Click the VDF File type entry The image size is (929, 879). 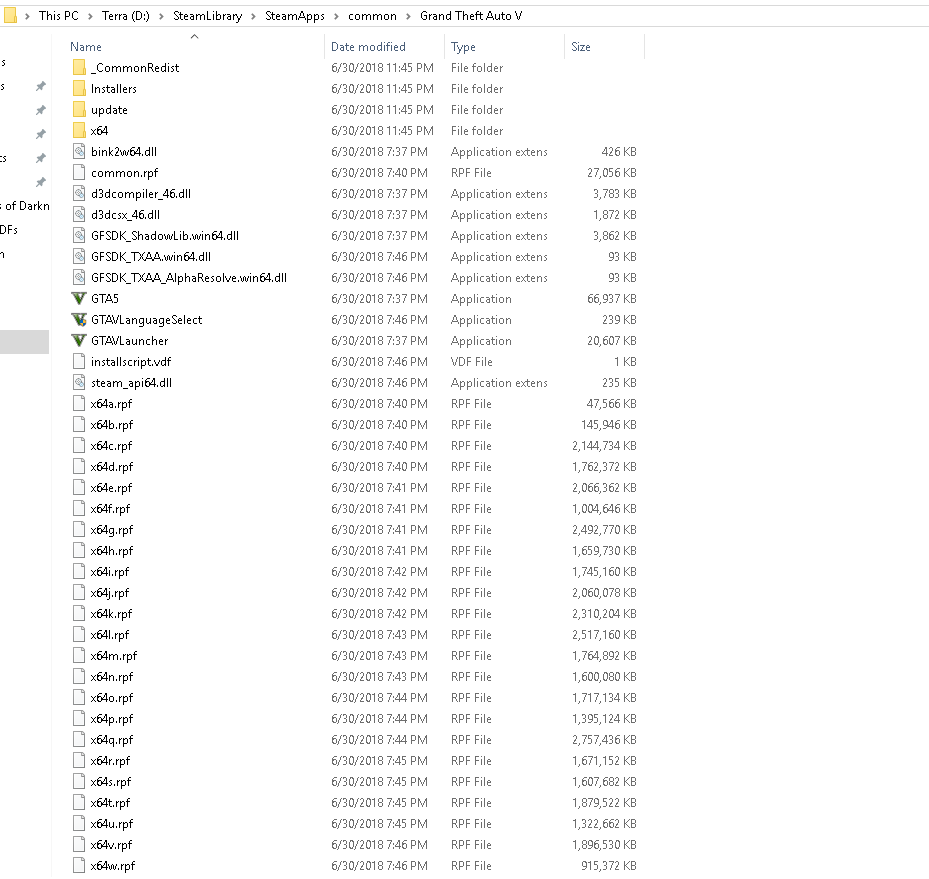[472, 362]
